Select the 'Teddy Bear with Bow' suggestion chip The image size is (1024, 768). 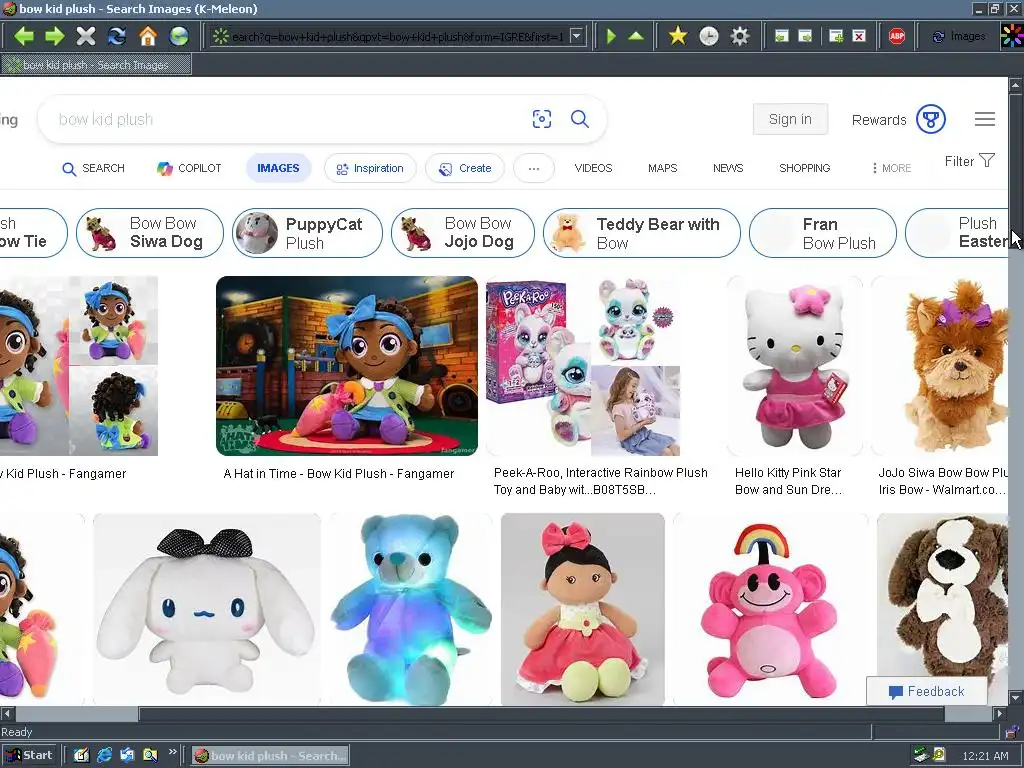tap(642, 233)
